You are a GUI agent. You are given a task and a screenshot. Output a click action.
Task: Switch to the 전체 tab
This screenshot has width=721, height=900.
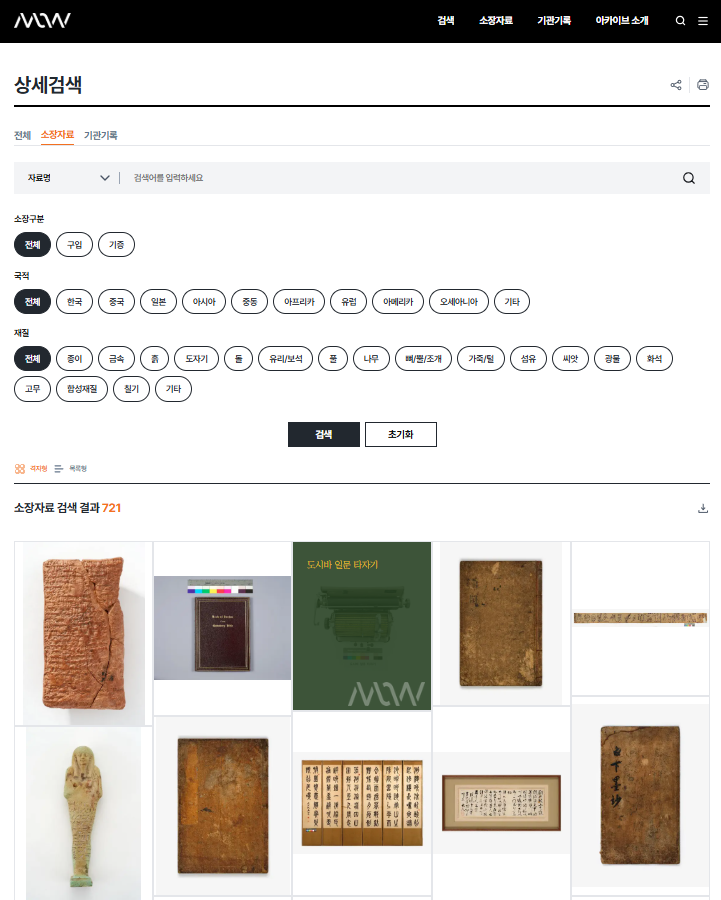pos(22,135)
